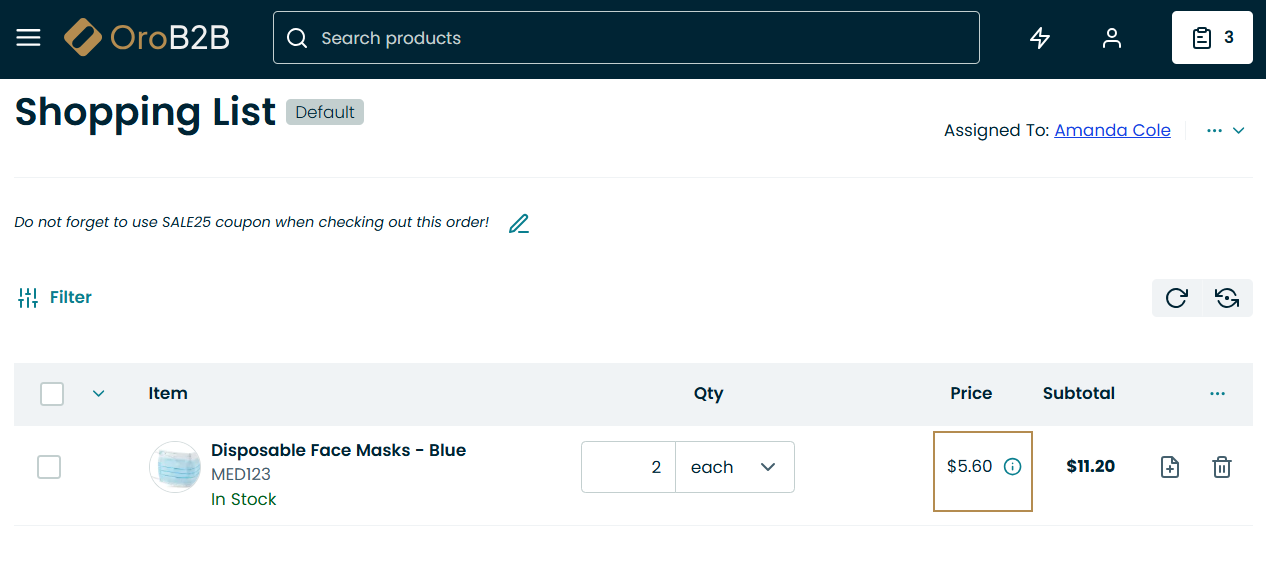Screen dimensions: 1266x561
Task: Expand the select-all chevron dropdown
Action: tap(98, 394)
